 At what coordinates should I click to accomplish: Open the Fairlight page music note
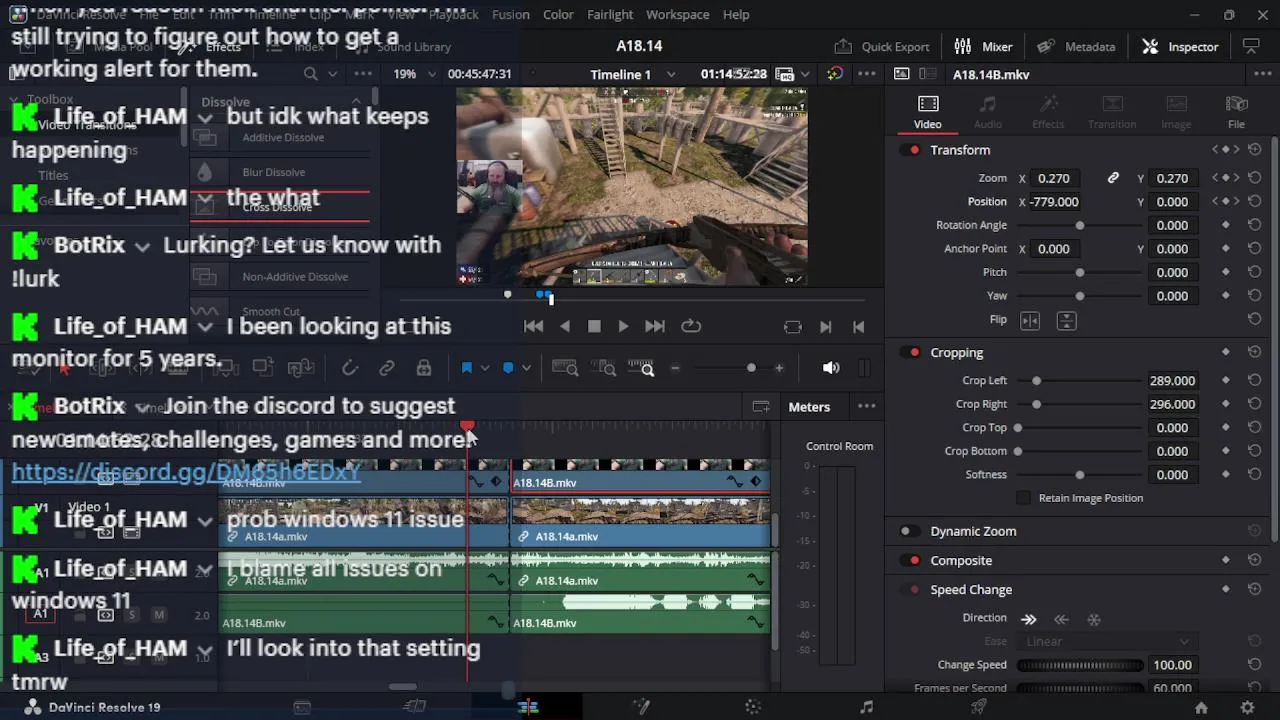tap(867, 707)
